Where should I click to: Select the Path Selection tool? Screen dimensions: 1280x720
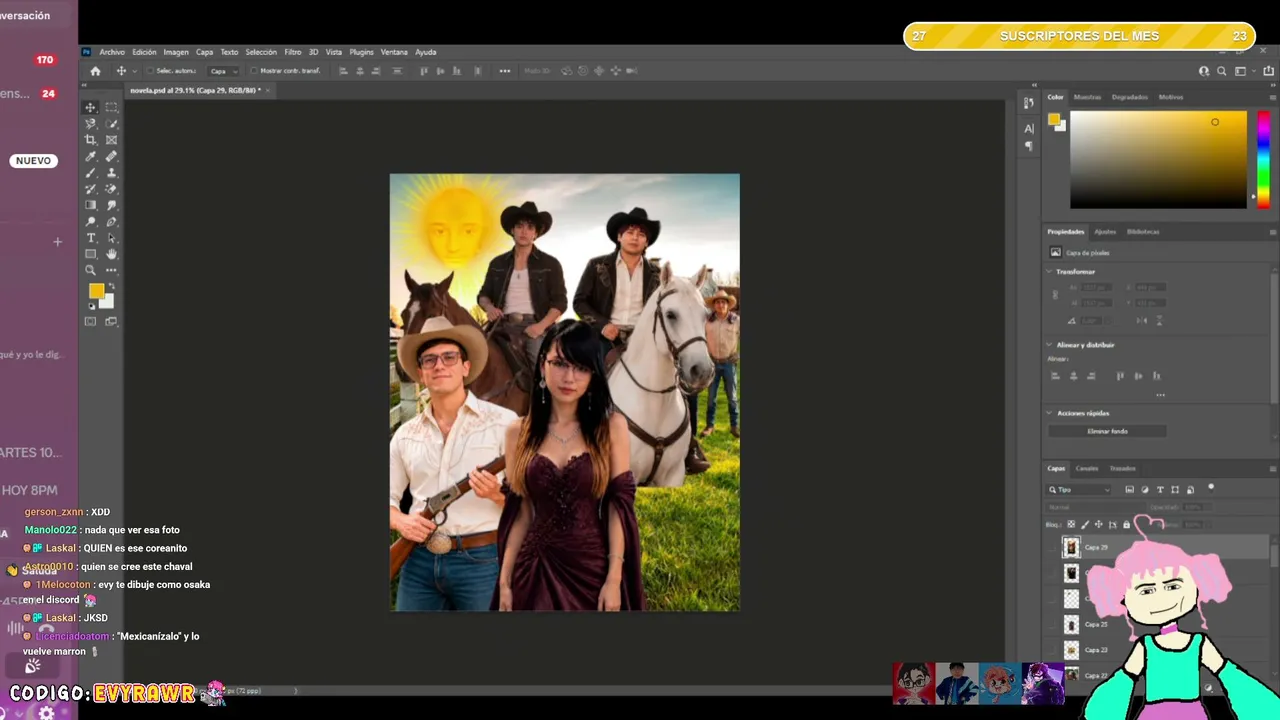111,238
